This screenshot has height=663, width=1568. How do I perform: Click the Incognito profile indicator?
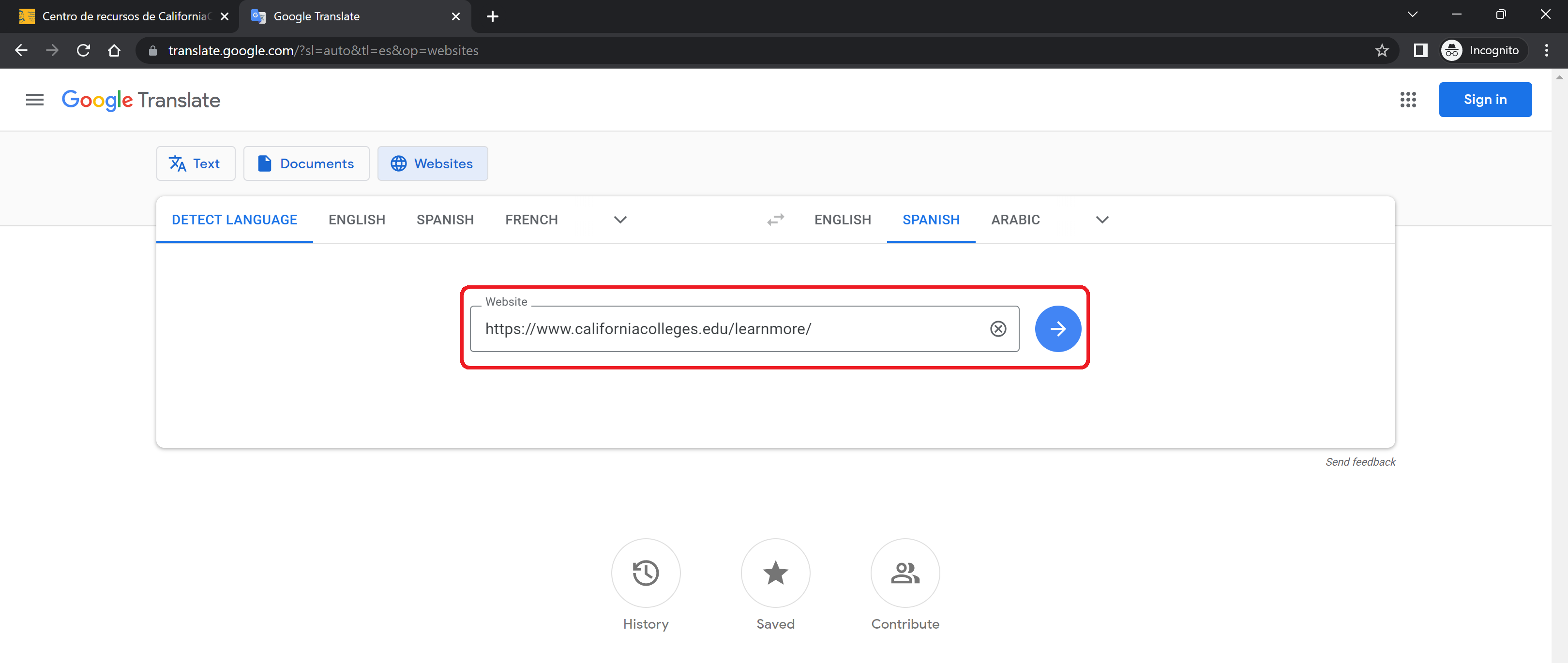[1483, 50]
